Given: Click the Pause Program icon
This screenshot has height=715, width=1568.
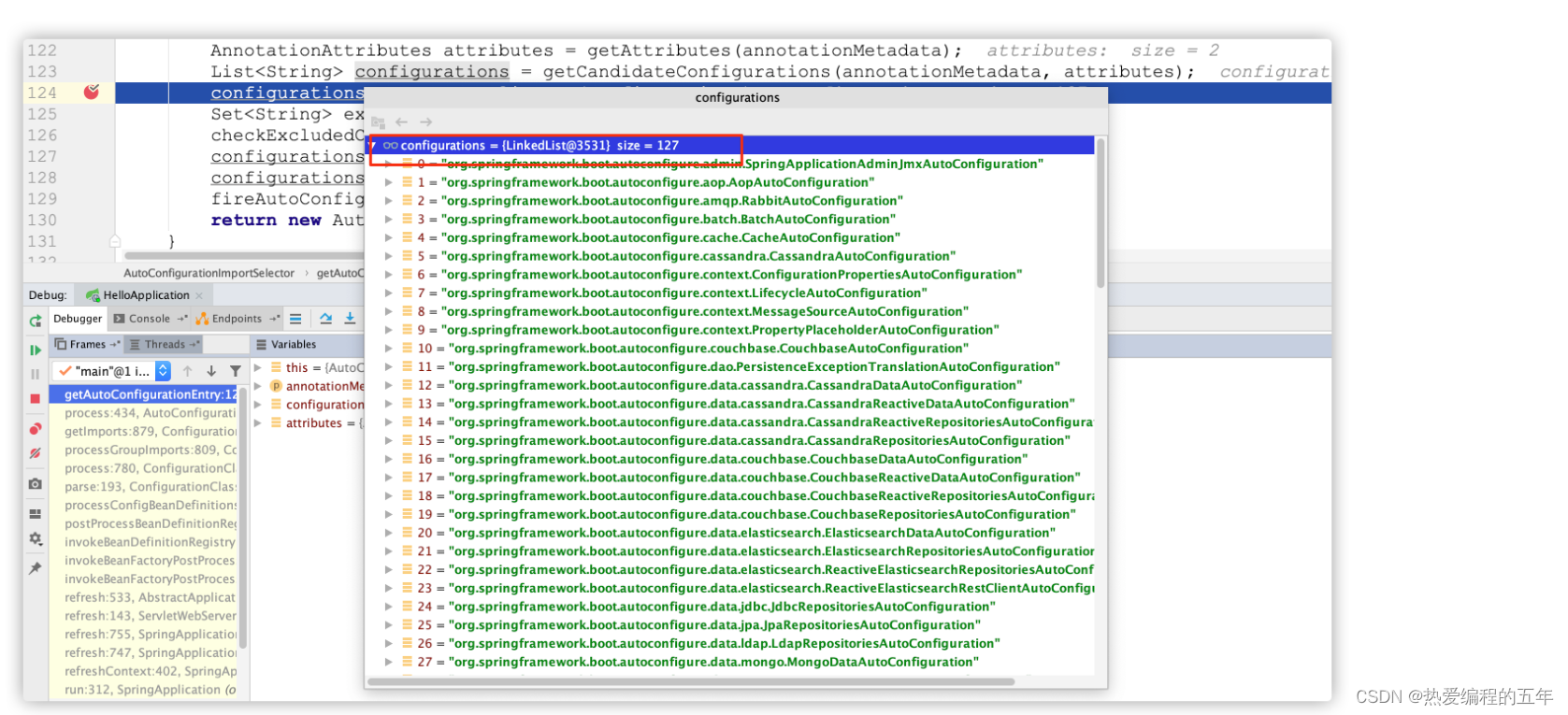Looking at the screenshot, I should tap(36, 374).
